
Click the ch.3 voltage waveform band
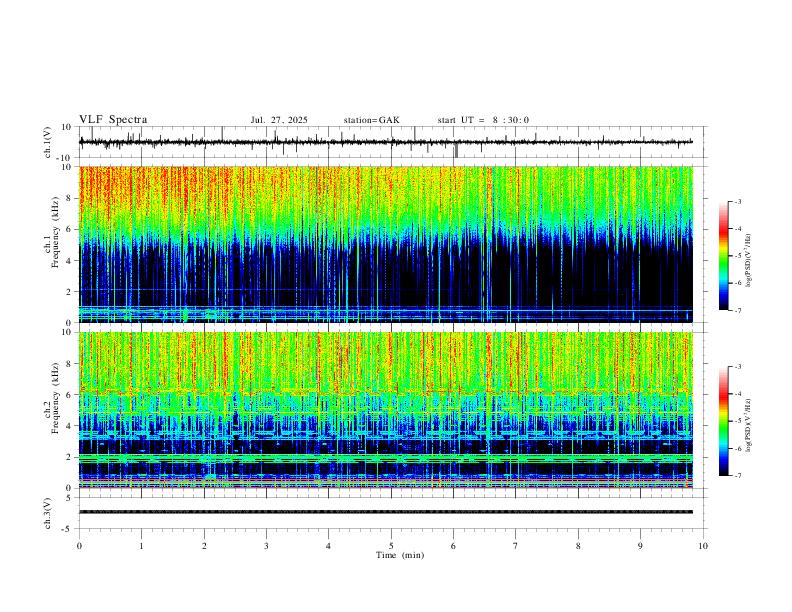[x=386, y=512]
